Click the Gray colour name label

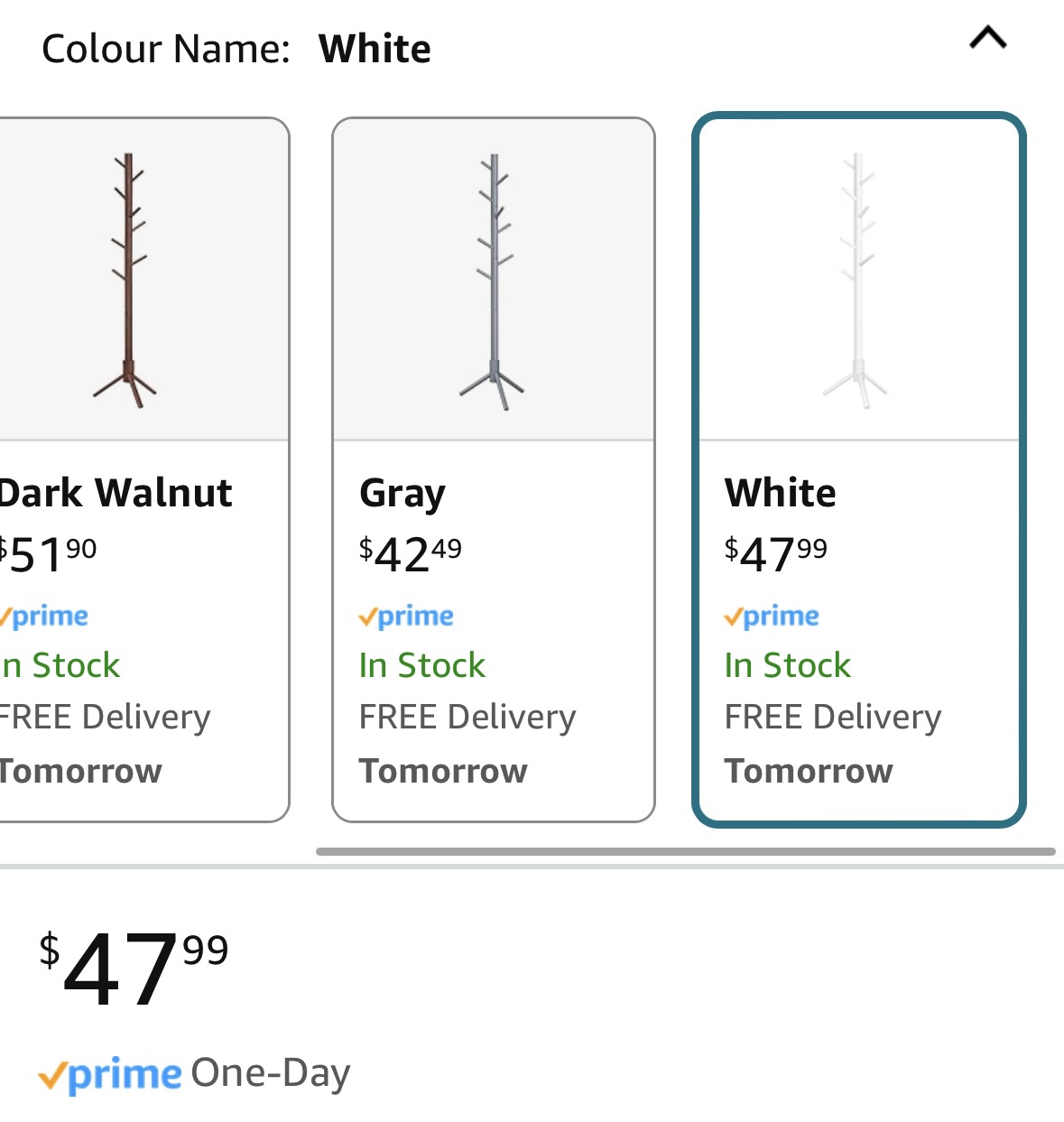coord(402,494)
